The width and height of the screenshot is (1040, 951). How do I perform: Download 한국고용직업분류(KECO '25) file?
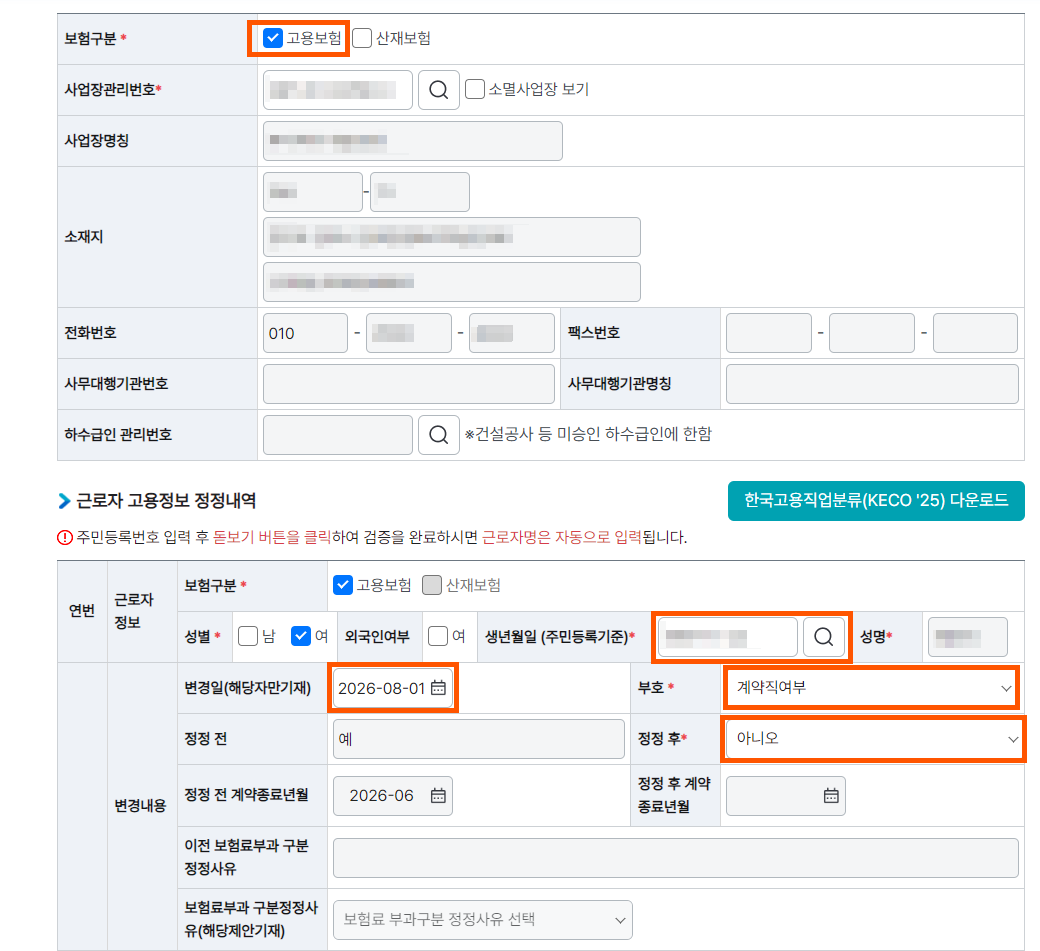pos(876,501)
